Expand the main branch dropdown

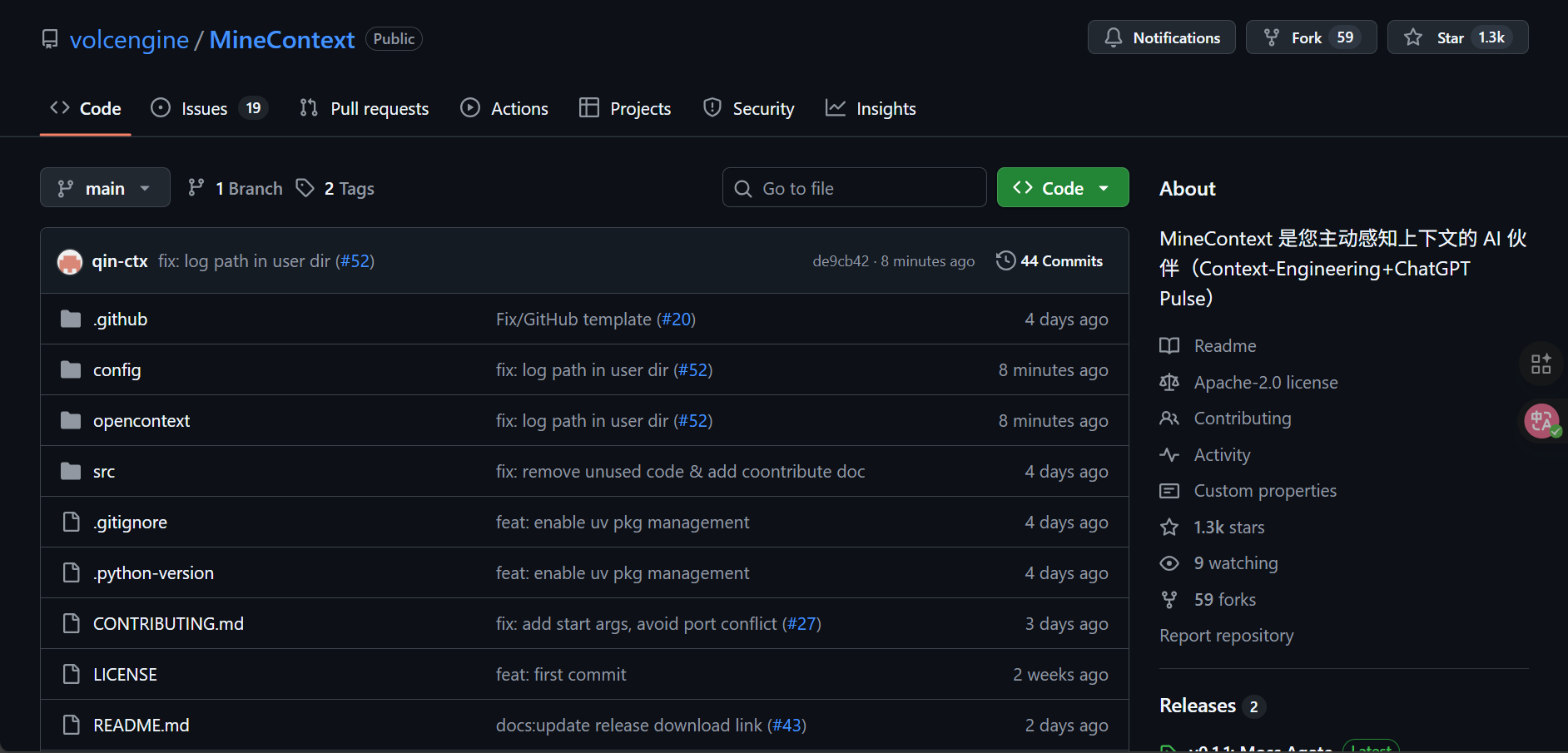(105, 187)
